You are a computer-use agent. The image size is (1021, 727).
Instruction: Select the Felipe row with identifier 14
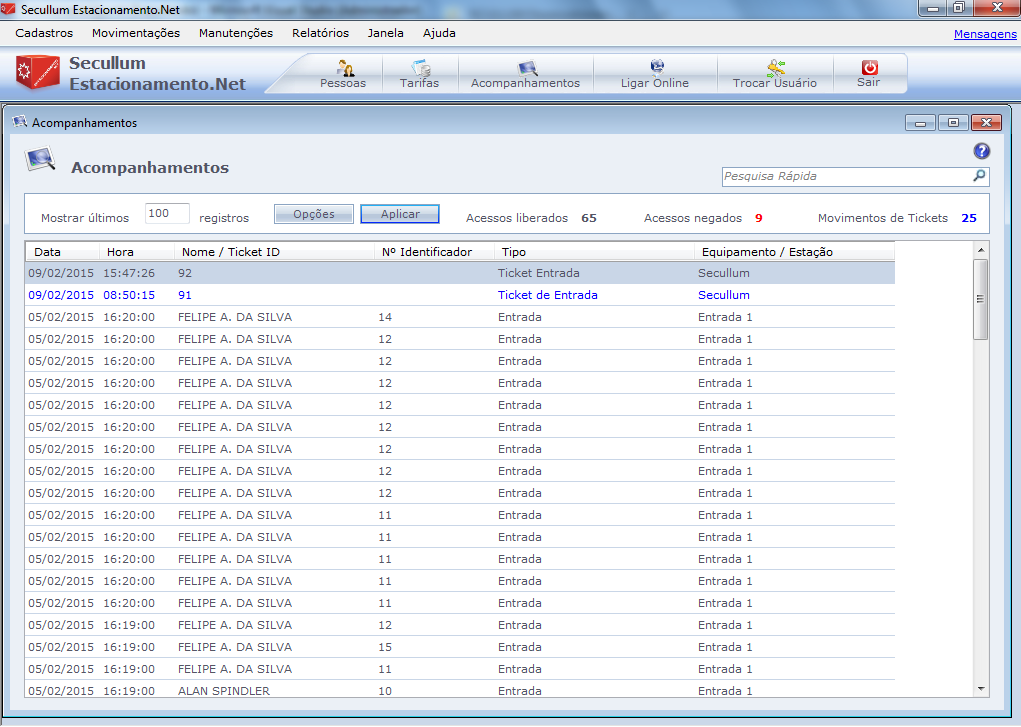[x=460, y=317]
